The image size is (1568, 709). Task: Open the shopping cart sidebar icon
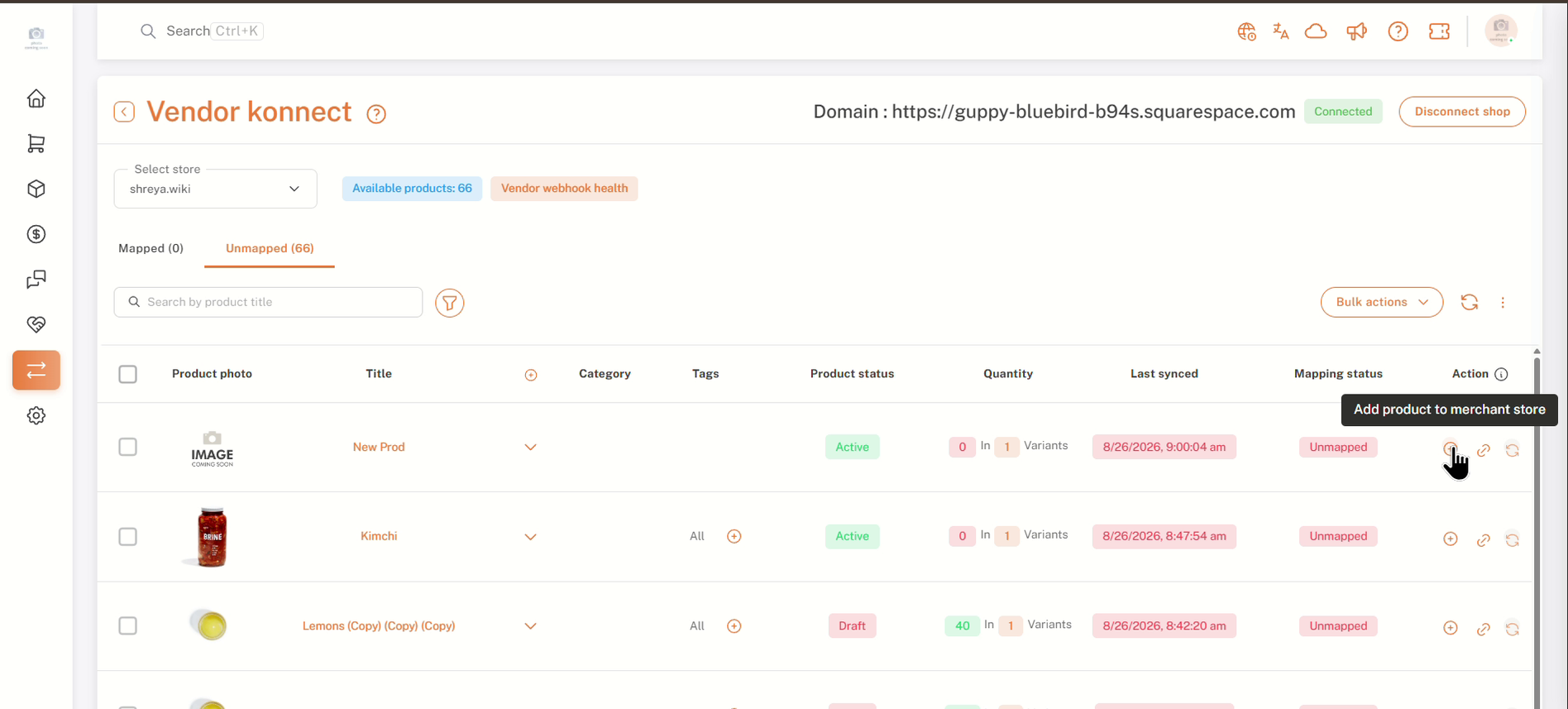[x=36, y=144]
